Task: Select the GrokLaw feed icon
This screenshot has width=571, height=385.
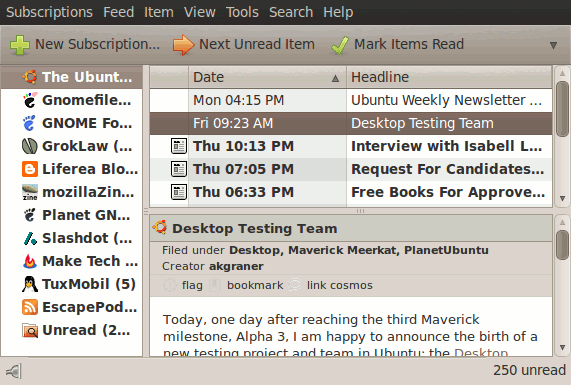Action: coord(29,146)
